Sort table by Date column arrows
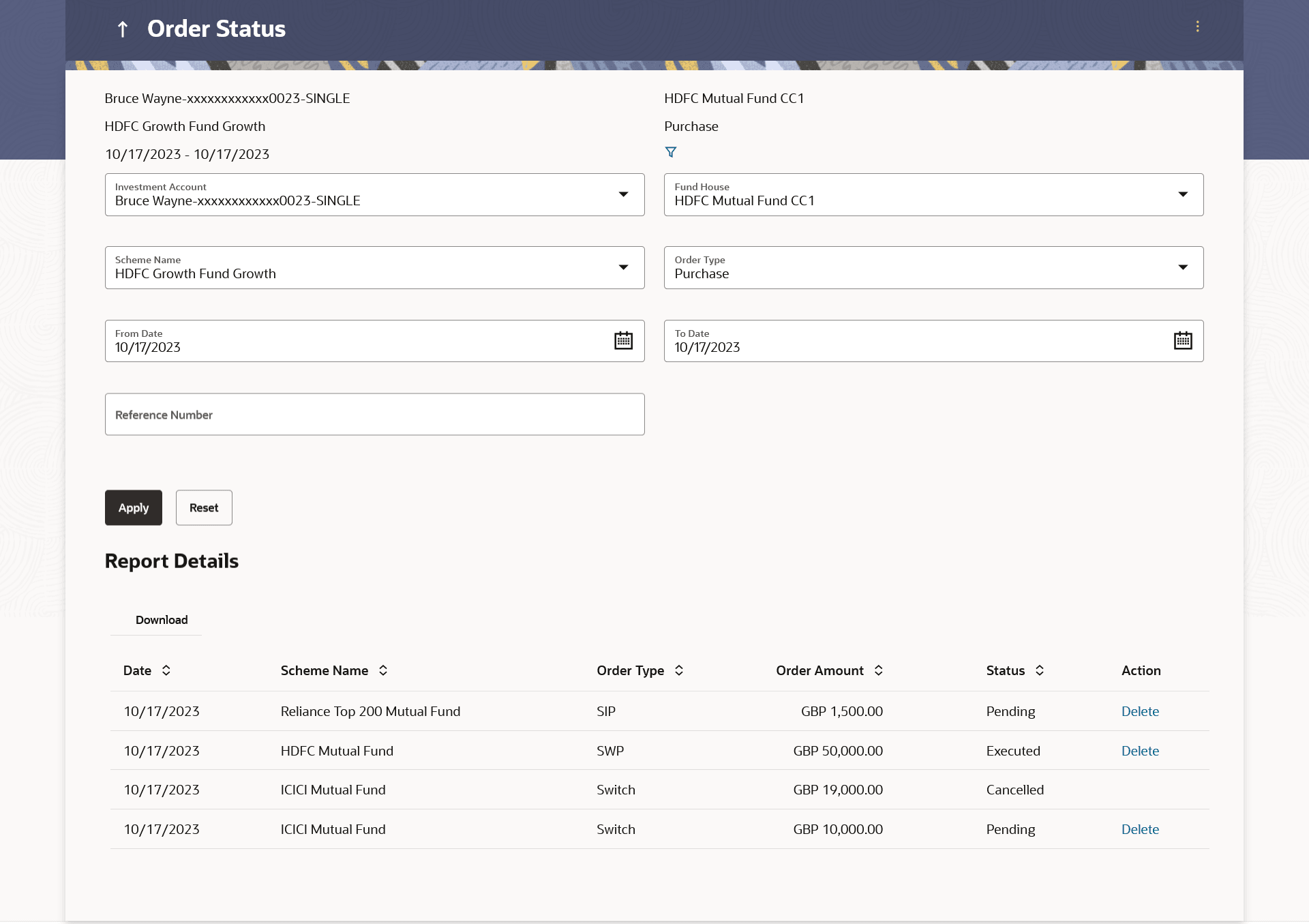This screenshot has width=1309, height=924. (x=166, y=670)
